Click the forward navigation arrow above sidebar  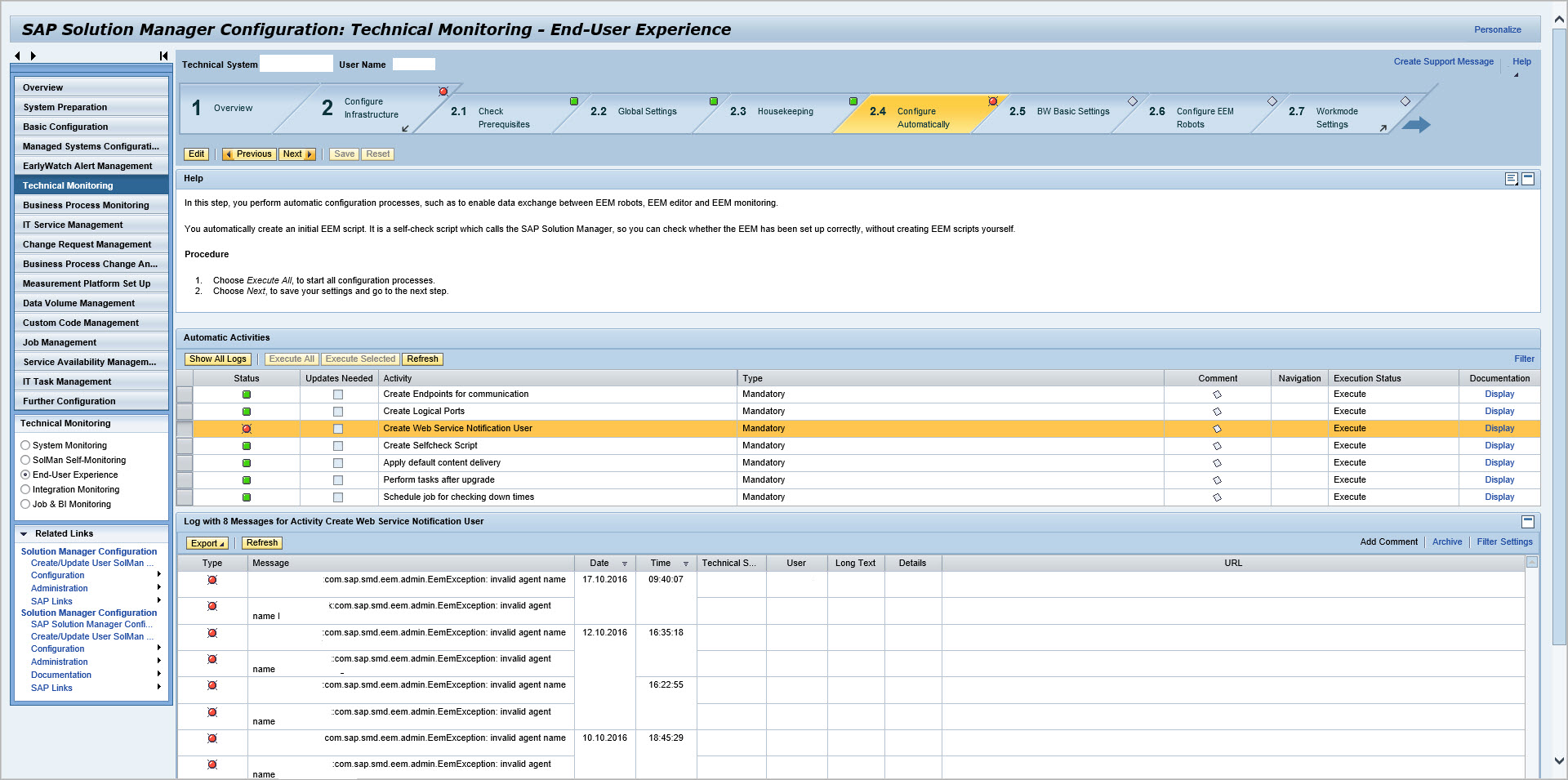coord(33,56)
